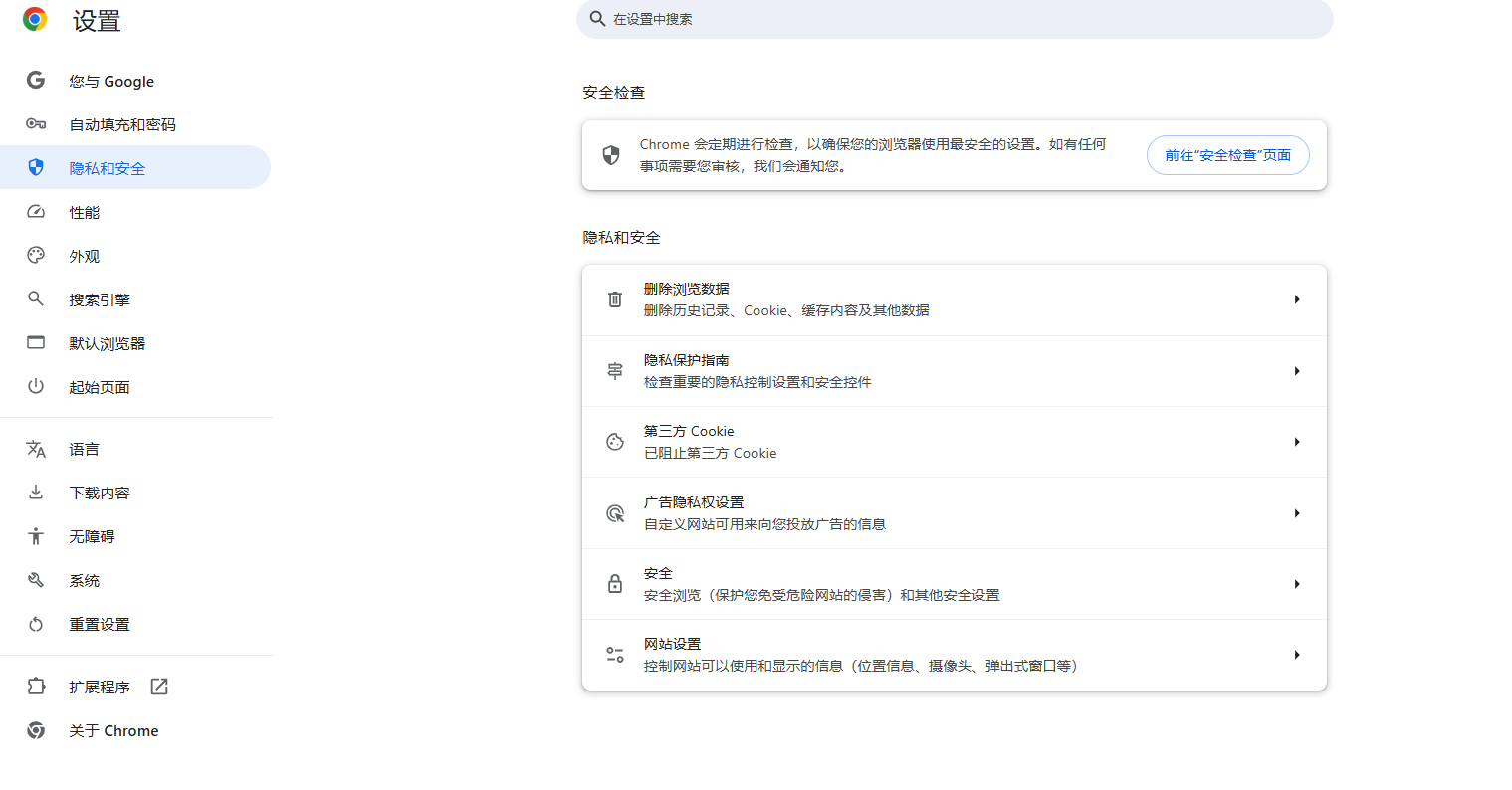The width and height of the screenshot is (1512, 790).
Task: Click the browser window icon for 默认浏览器
Action: [x=36, y=343]
